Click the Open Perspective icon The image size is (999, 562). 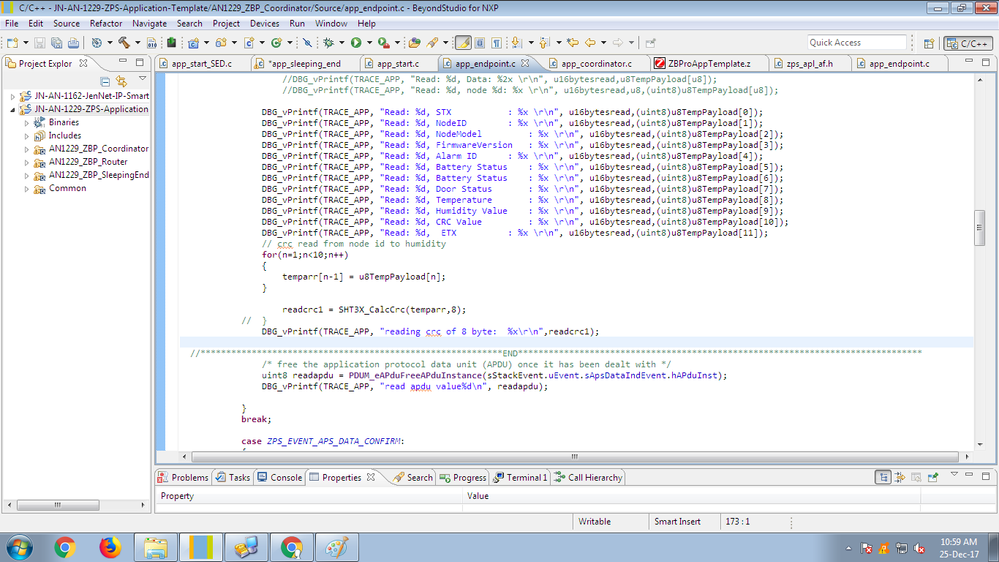pos(929,43)
